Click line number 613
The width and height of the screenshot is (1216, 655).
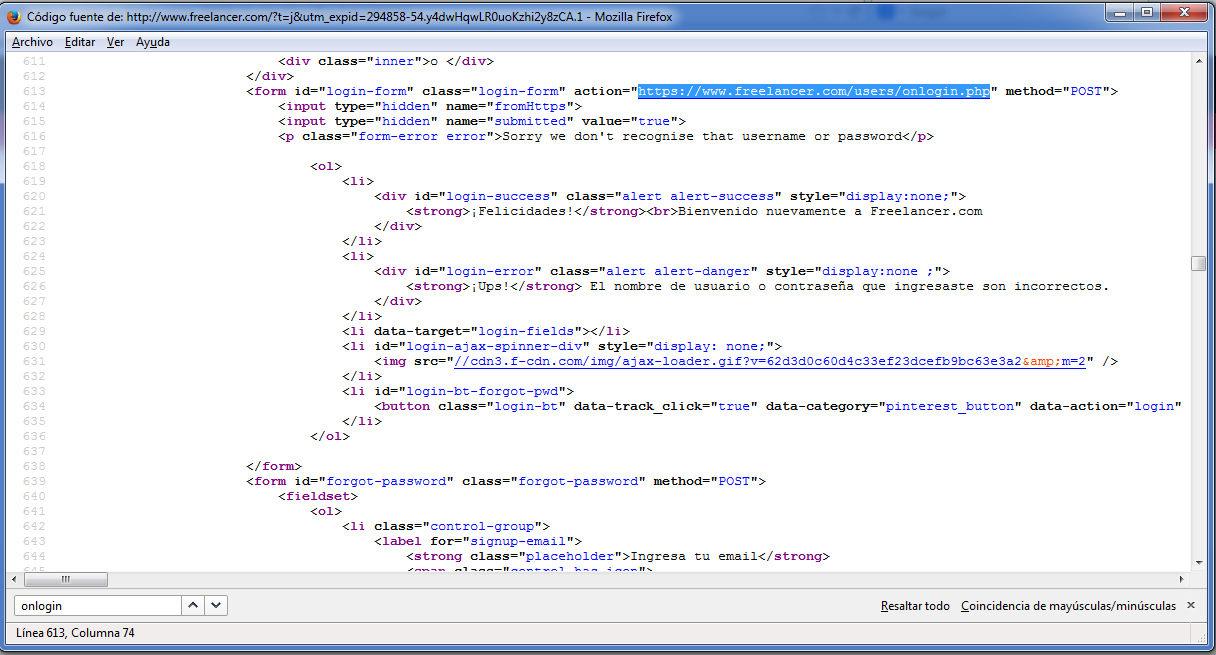click(x=34, y=91)
